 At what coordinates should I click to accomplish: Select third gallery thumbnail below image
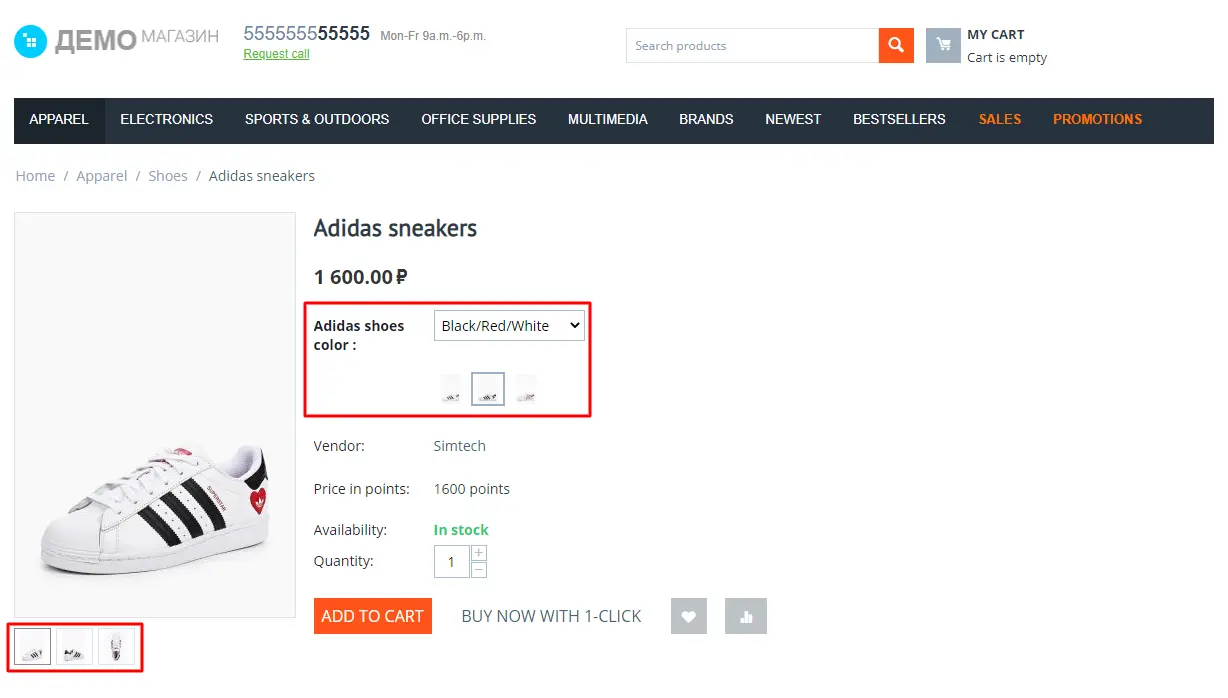(117, 646)
